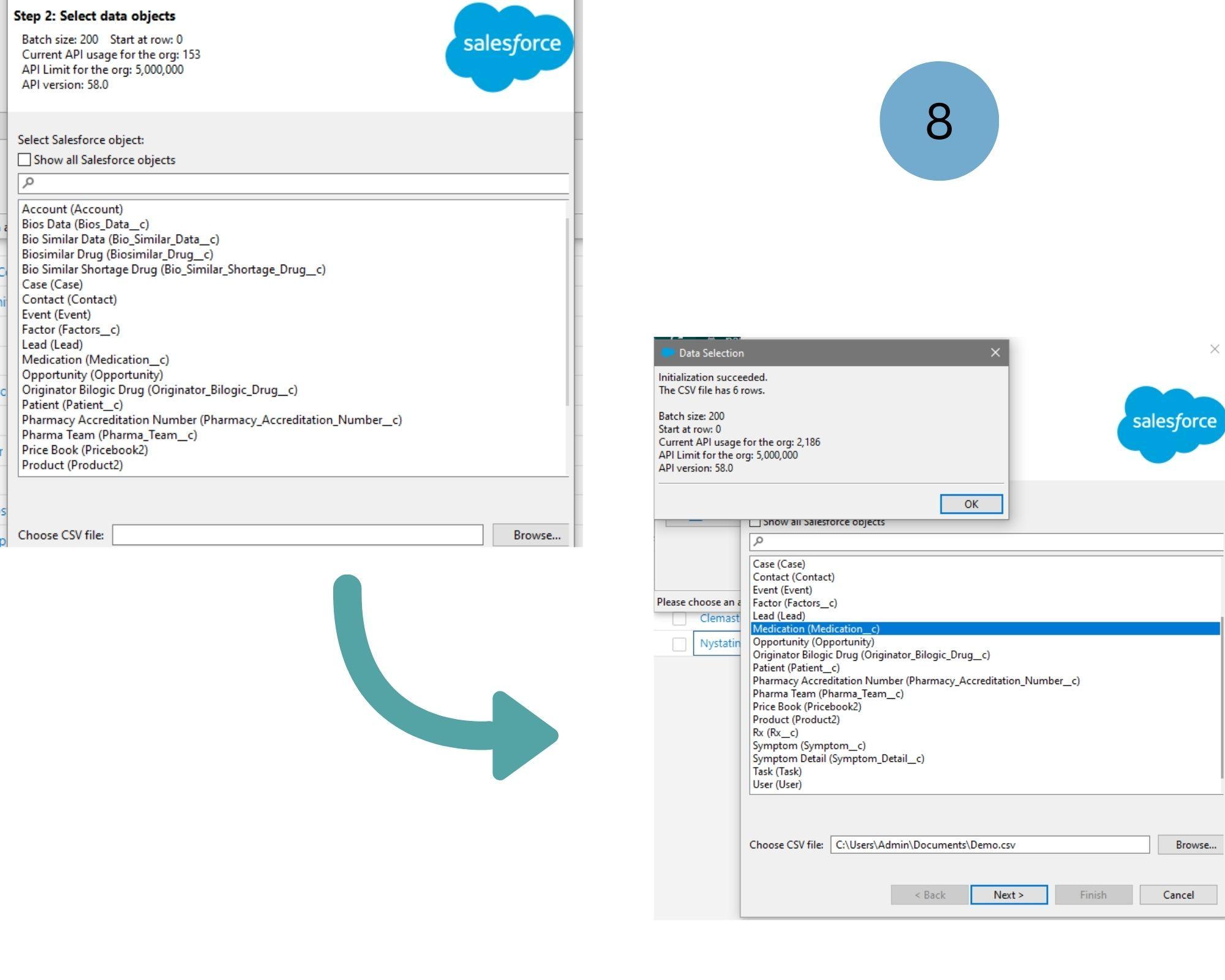
Task: Select User (User) object
Action: tap(777, 784)
